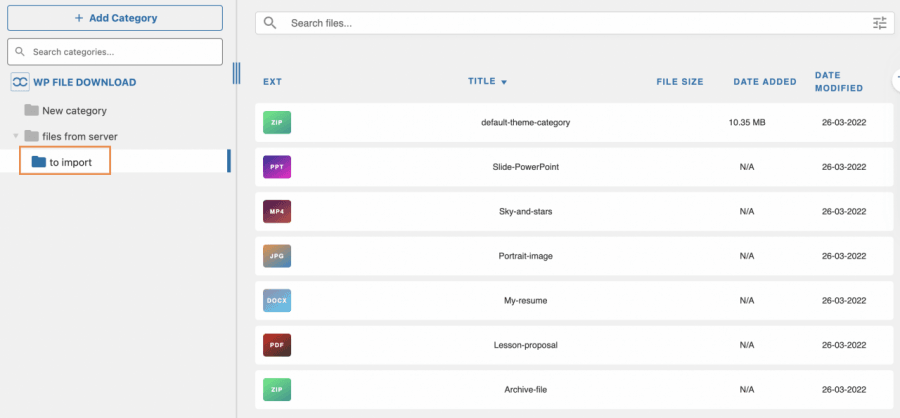Click the JPG file type icon
Screen dimensions: 900x418
coord(277,256)
